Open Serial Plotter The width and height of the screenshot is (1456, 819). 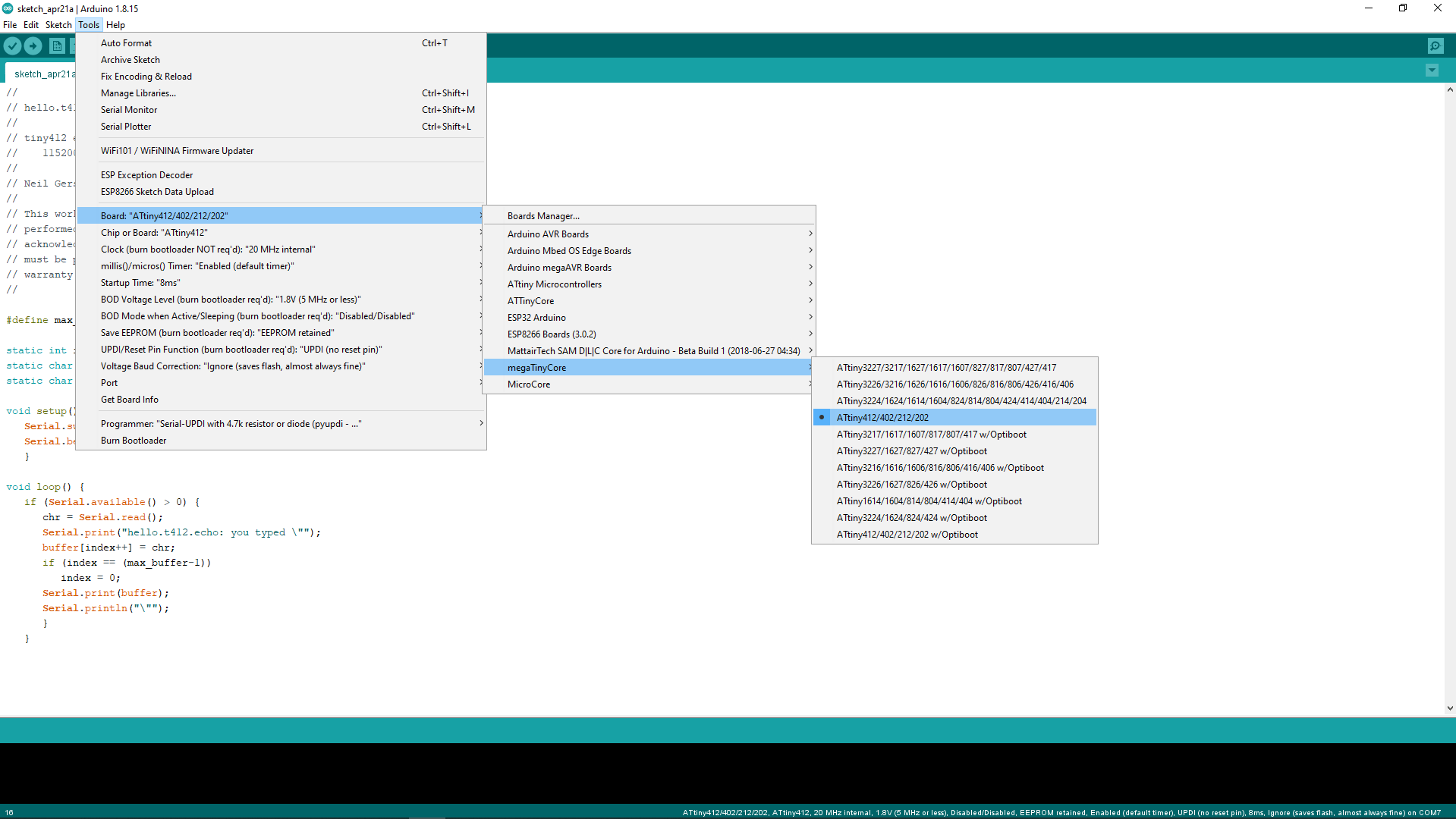tap(281, 127)
